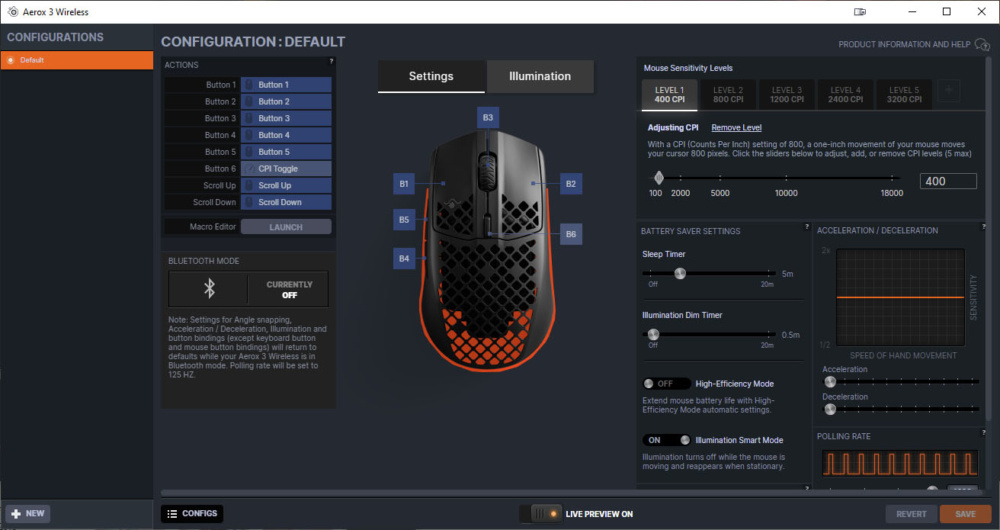Image resolution: width=1000 pixels, height=530 pixels.
Task: Click the window mode icon in title bar
Action: coord(860,11)
